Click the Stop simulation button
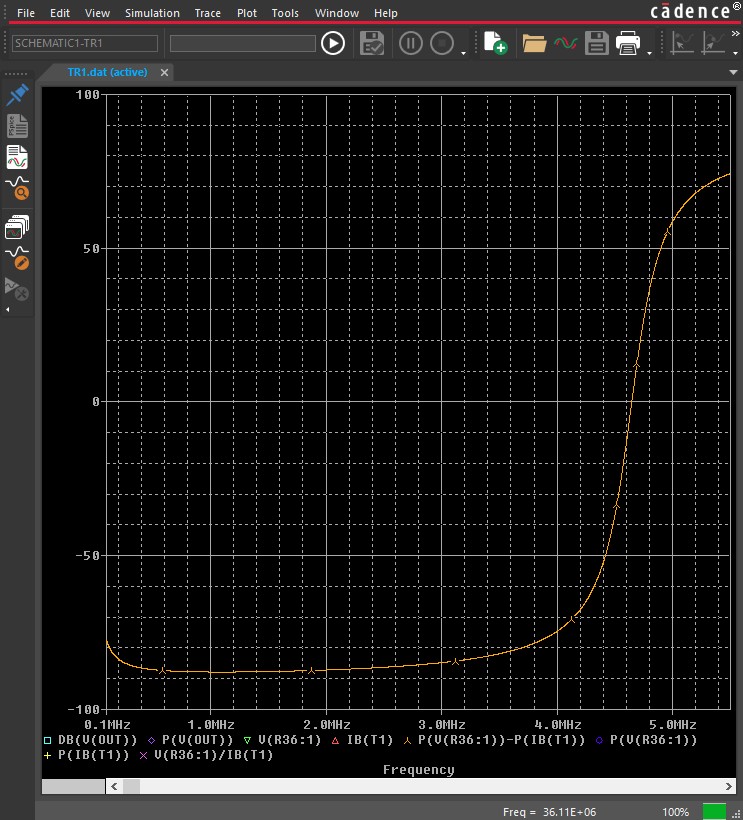The width and height of the screenshot is (743, 820). click(442, 43)
